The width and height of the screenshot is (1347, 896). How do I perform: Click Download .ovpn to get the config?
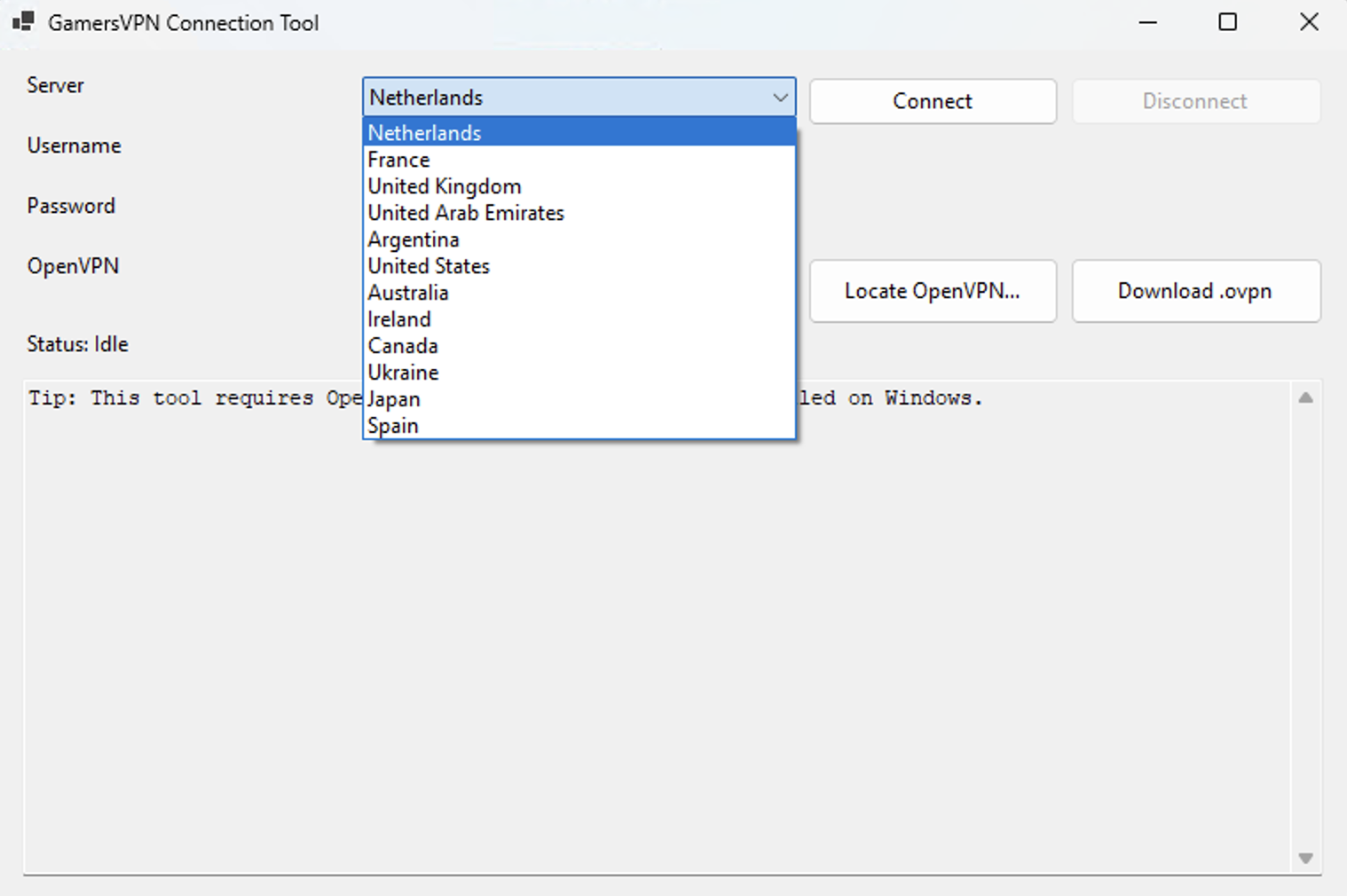point(1195,291)
